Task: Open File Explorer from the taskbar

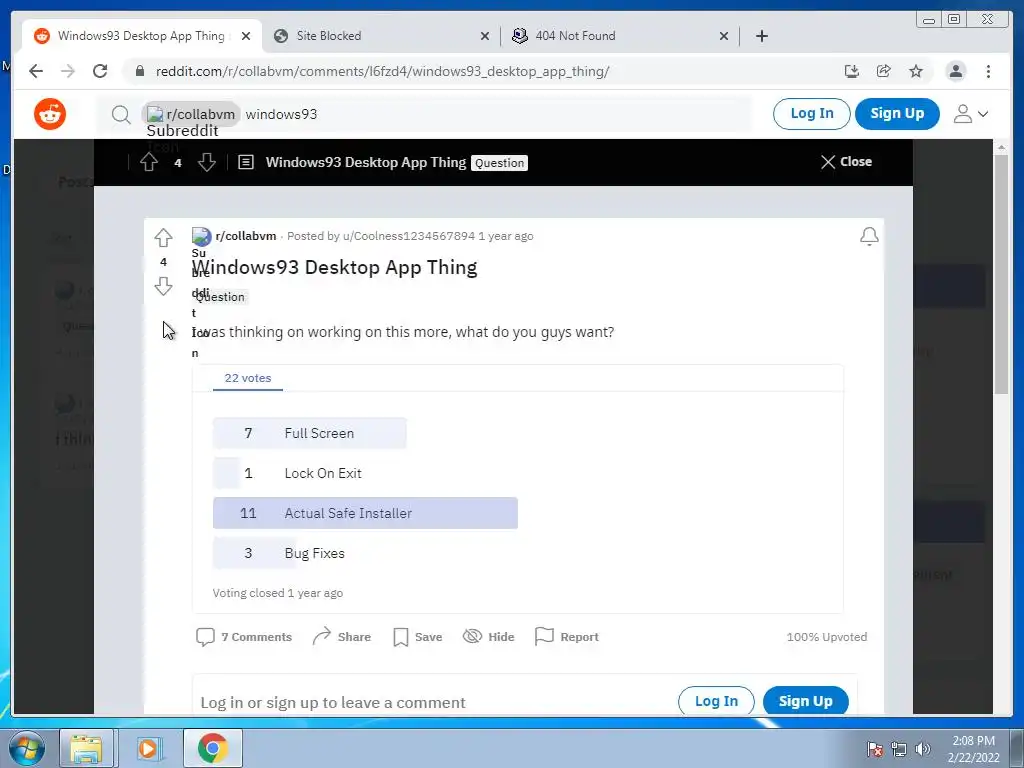Action: tap(86, 748)
